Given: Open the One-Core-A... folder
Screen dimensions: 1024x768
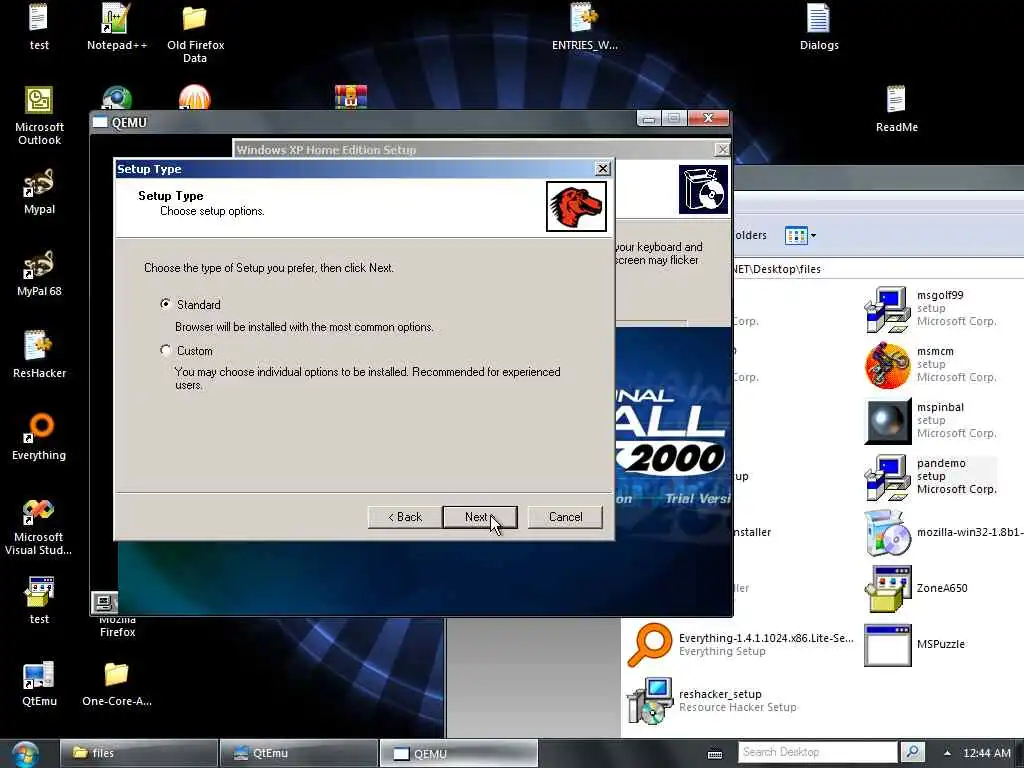Looking at the screenshot, I should [x=117, y=683].
